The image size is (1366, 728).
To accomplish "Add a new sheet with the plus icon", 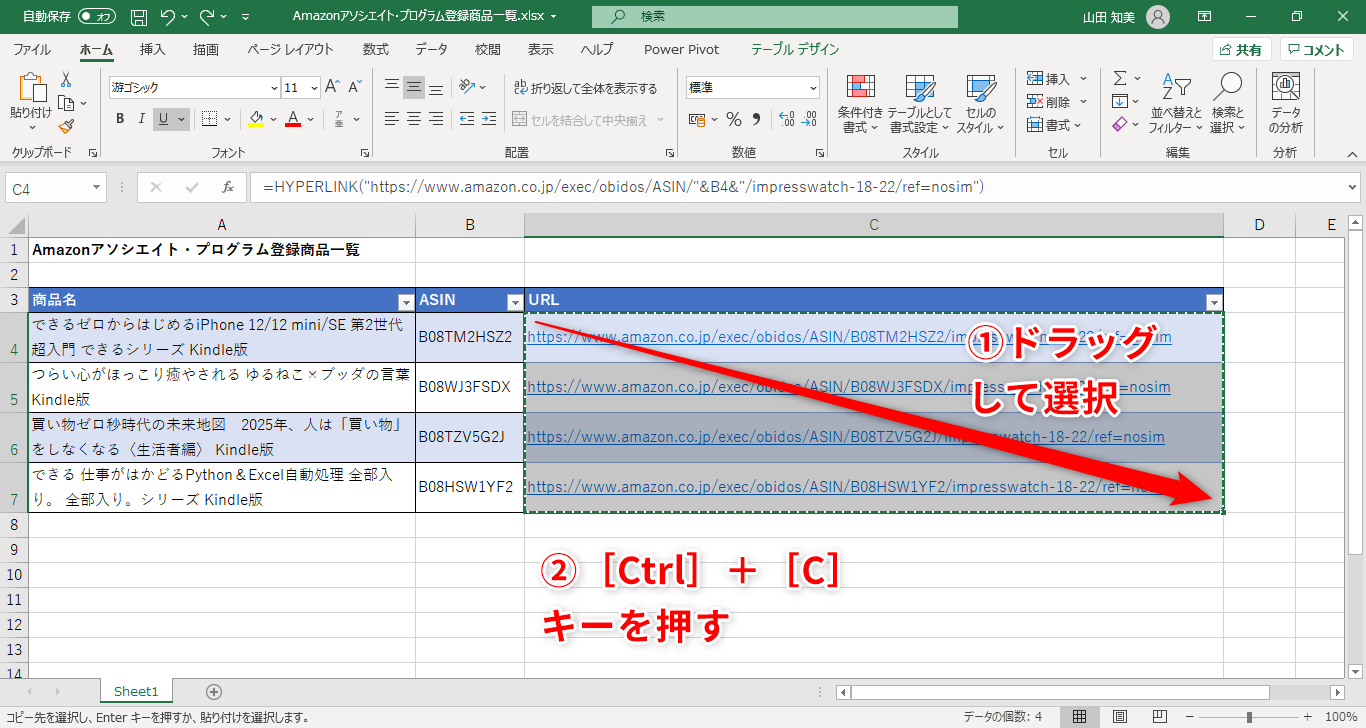I will (213, 691).
